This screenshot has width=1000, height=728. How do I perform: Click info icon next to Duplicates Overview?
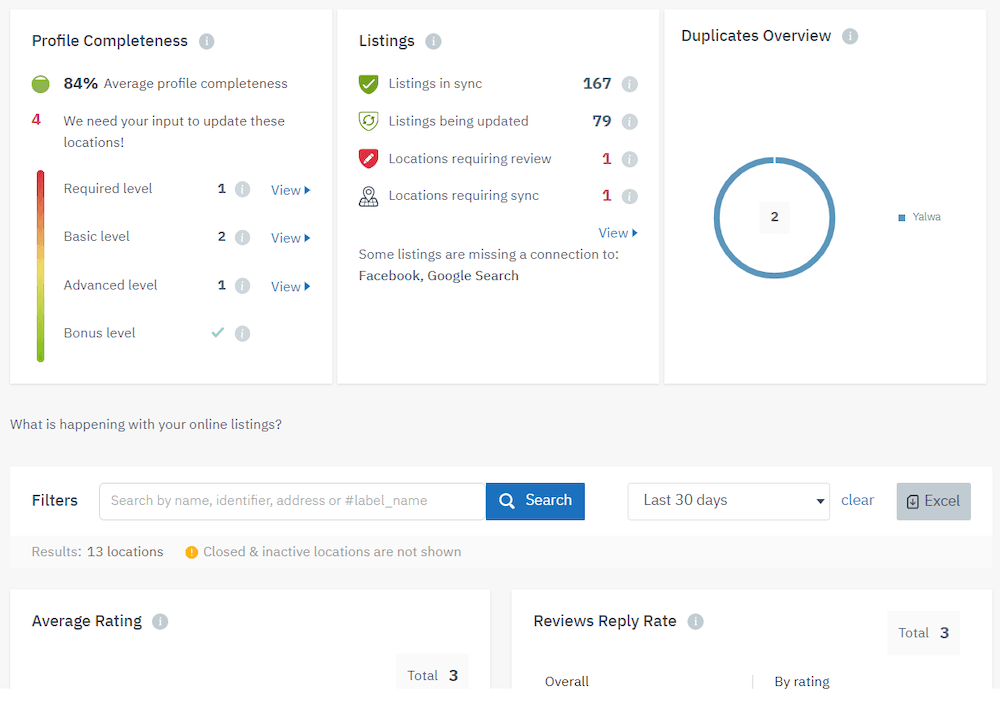[850, 36]
